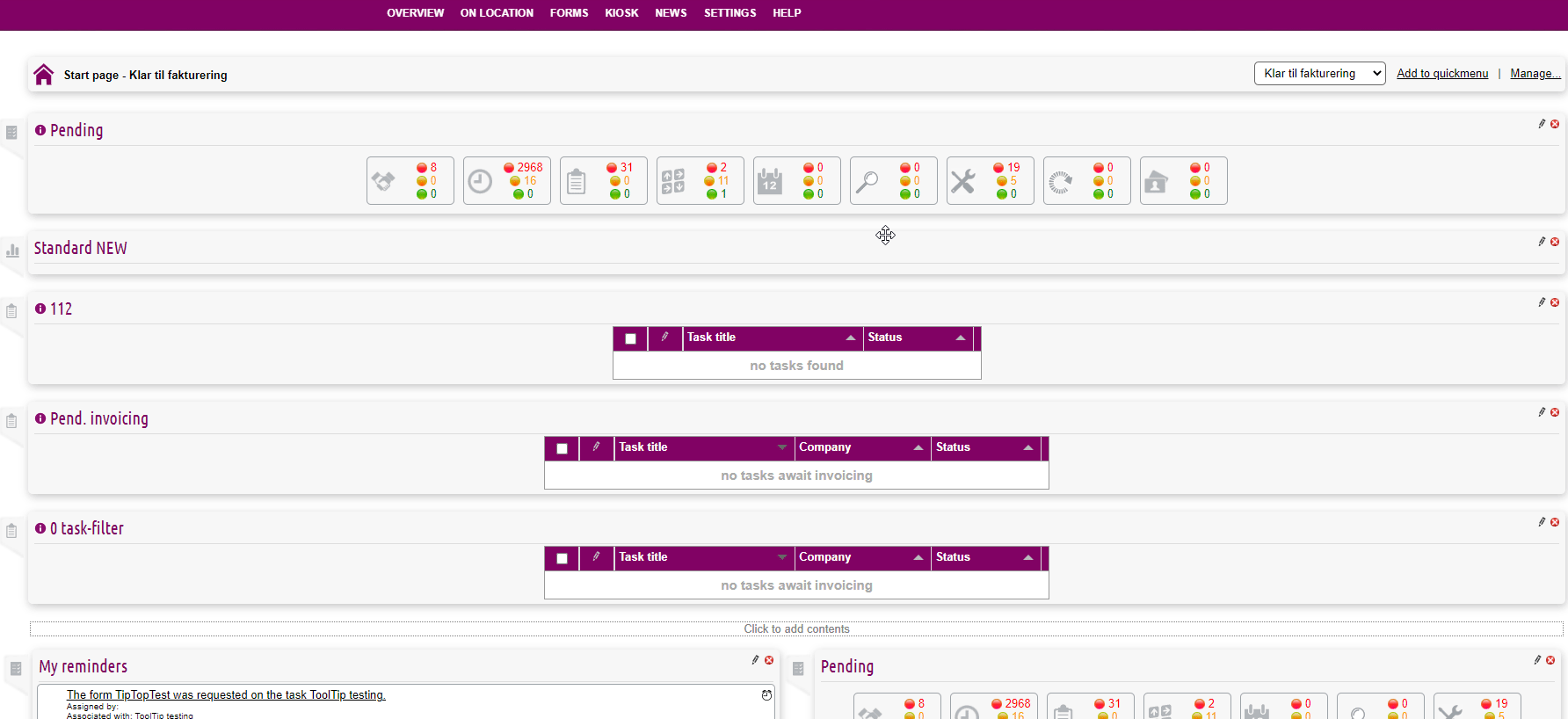1568x719 pixels.
Task: Click the clipboard tile in top Pending panel
Action: click(x=603, y=181)
